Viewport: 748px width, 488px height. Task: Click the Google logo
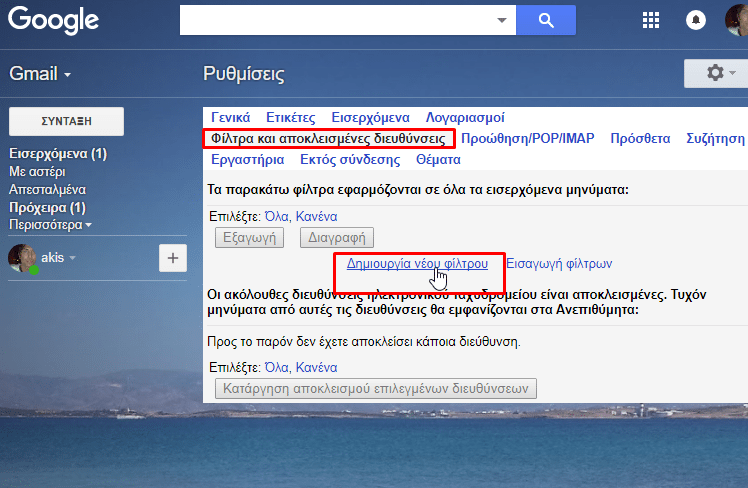[x=53, y=20]
